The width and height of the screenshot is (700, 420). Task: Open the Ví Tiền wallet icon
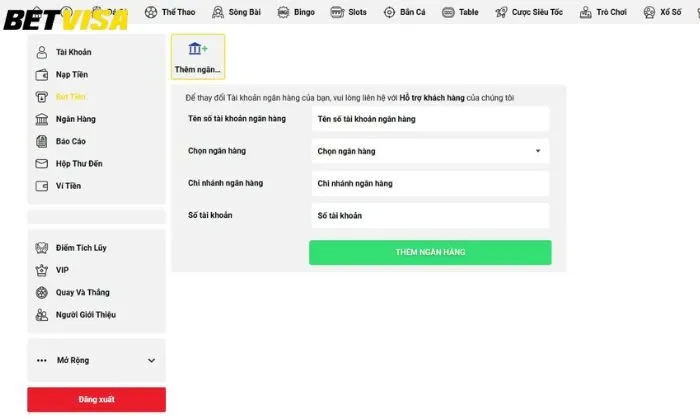[x=41, y=185]
